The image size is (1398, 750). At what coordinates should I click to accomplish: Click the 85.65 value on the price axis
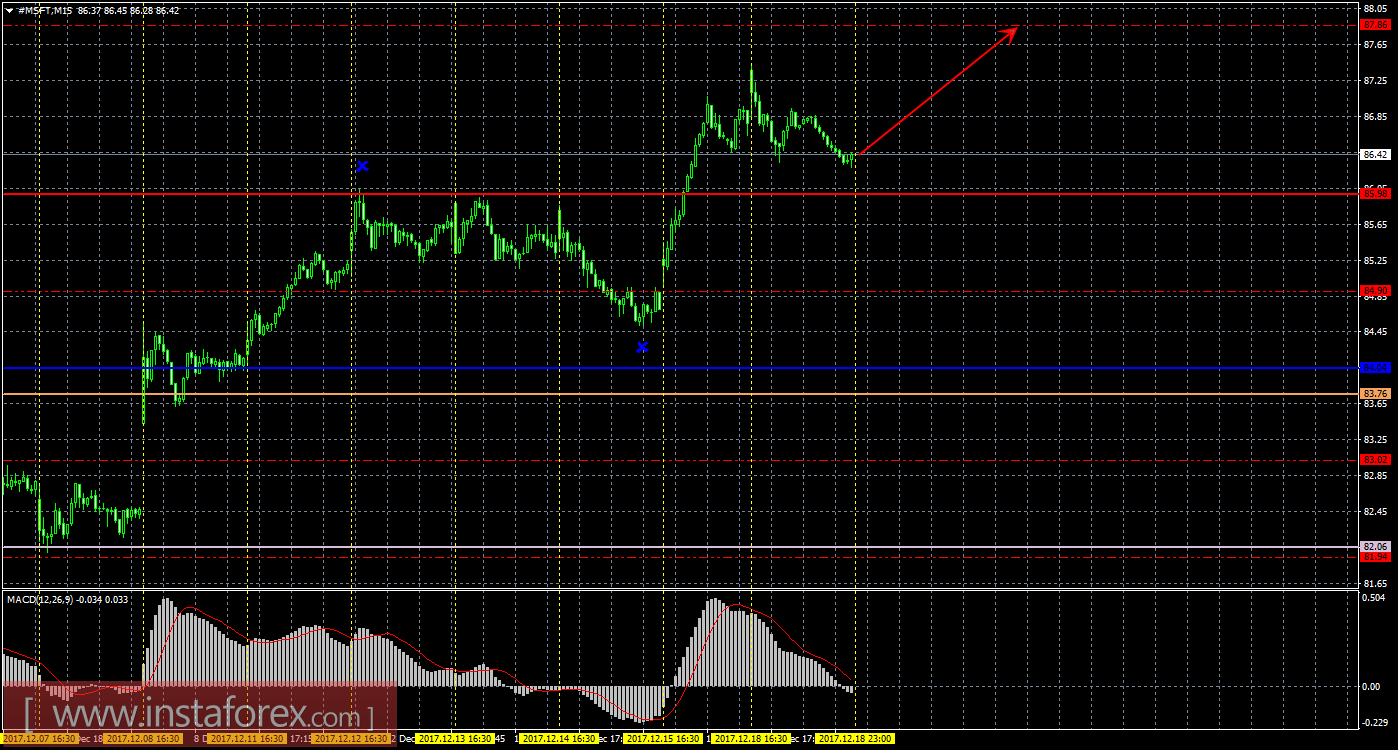point(1374,224)
